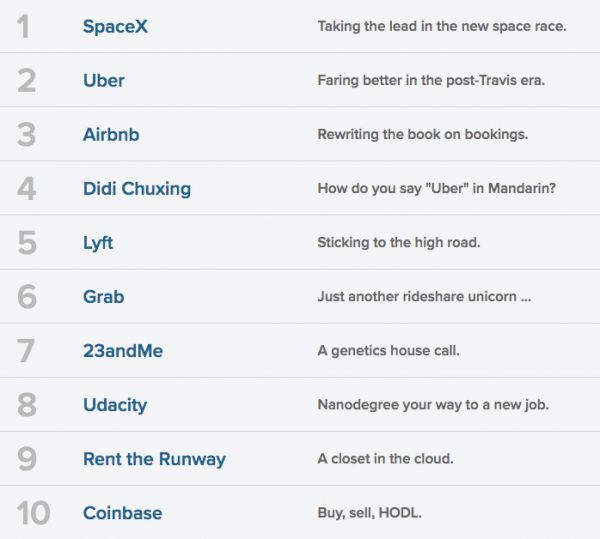Click rank number 1 beside SpaceX
This screenshot has width=600, height=539.
coord(25,26)
